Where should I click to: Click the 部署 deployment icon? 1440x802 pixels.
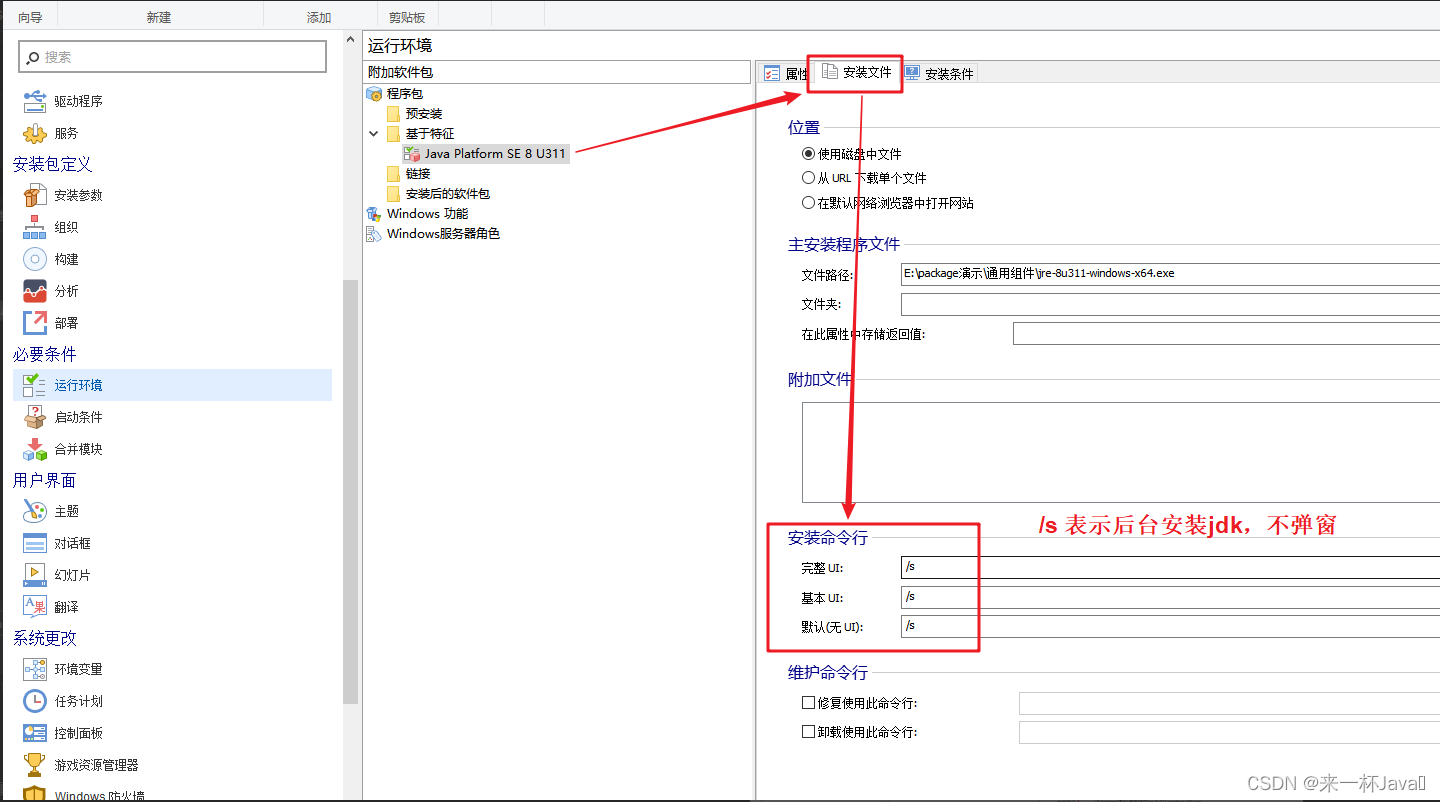point(35,323)
